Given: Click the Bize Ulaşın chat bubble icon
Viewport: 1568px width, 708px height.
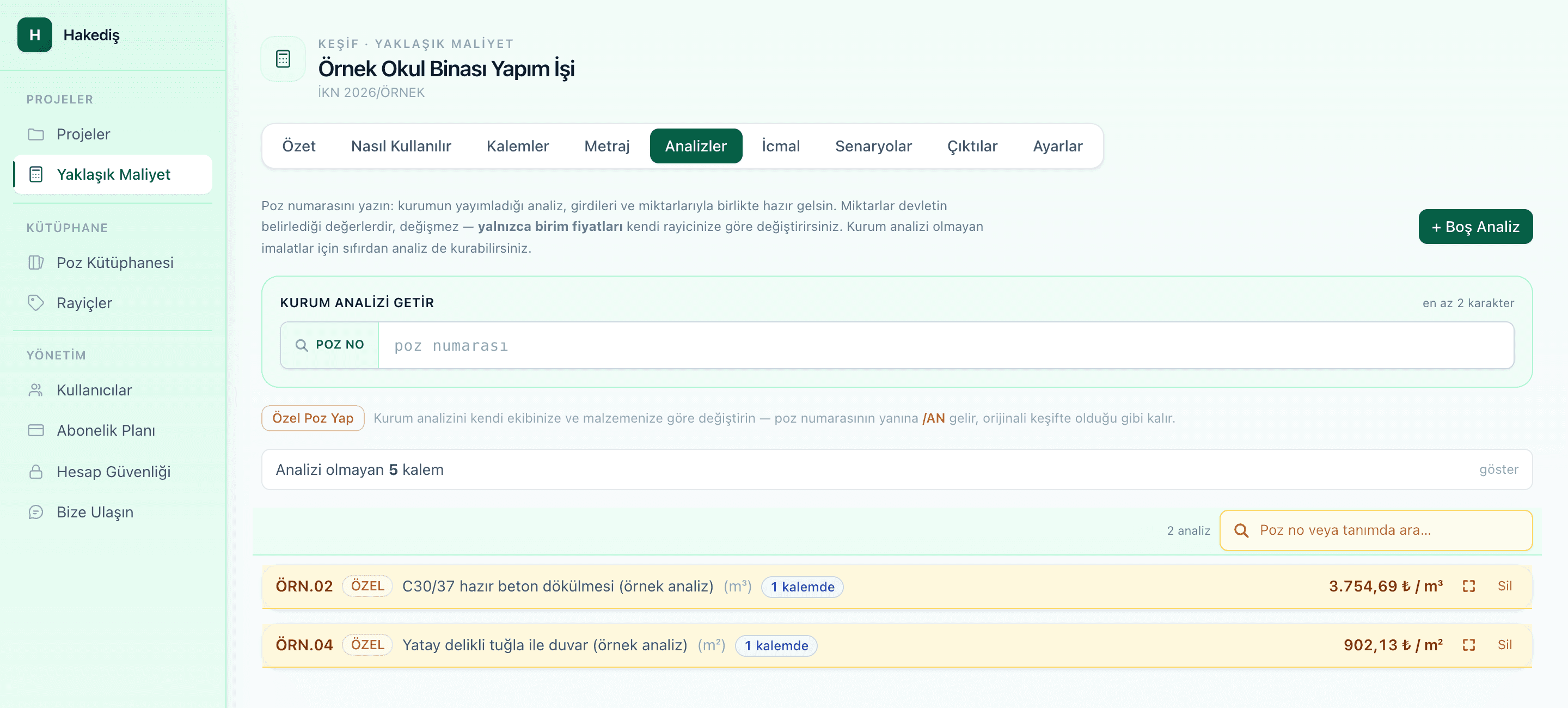Looking at the screenshot, I should (x=36, y=512).
